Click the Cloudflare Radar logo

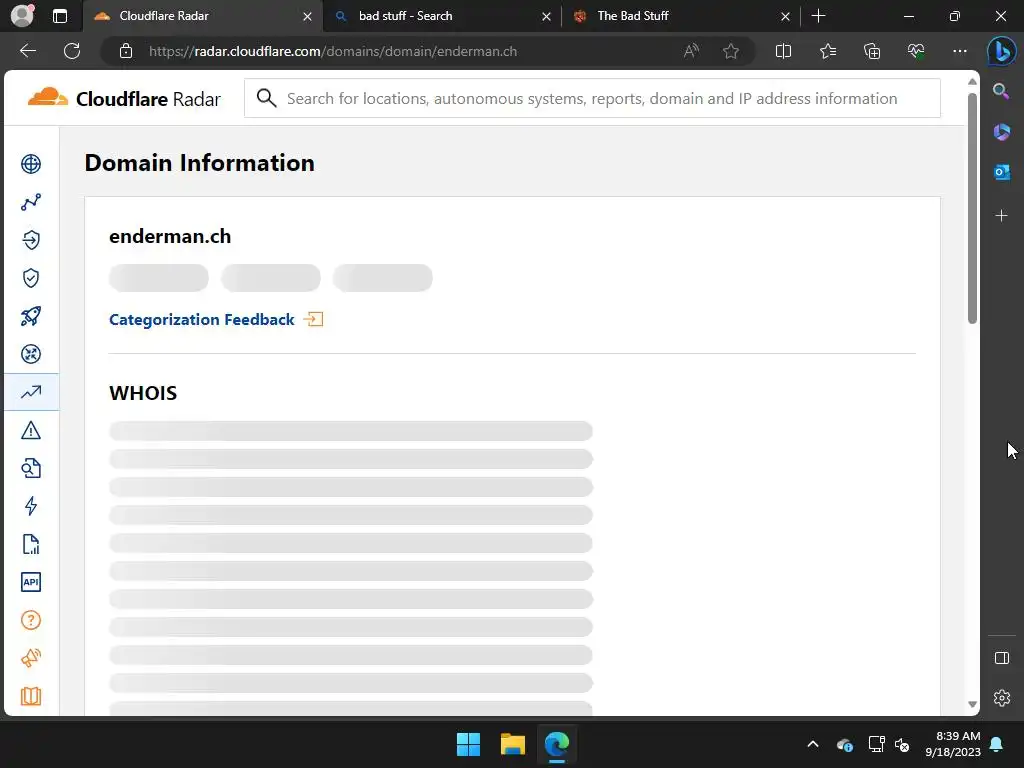click(x=124, y=99)
